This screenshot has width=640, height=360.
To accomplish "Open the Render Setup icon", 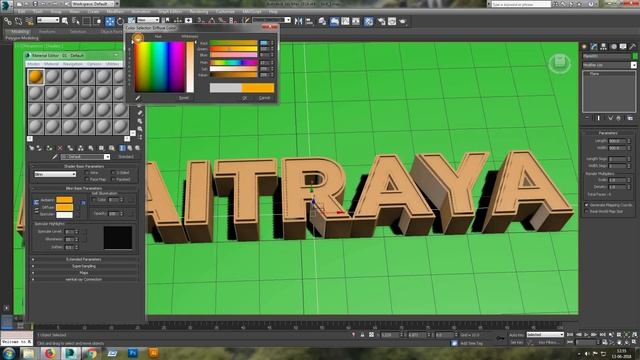I will (x=381, y=21).
